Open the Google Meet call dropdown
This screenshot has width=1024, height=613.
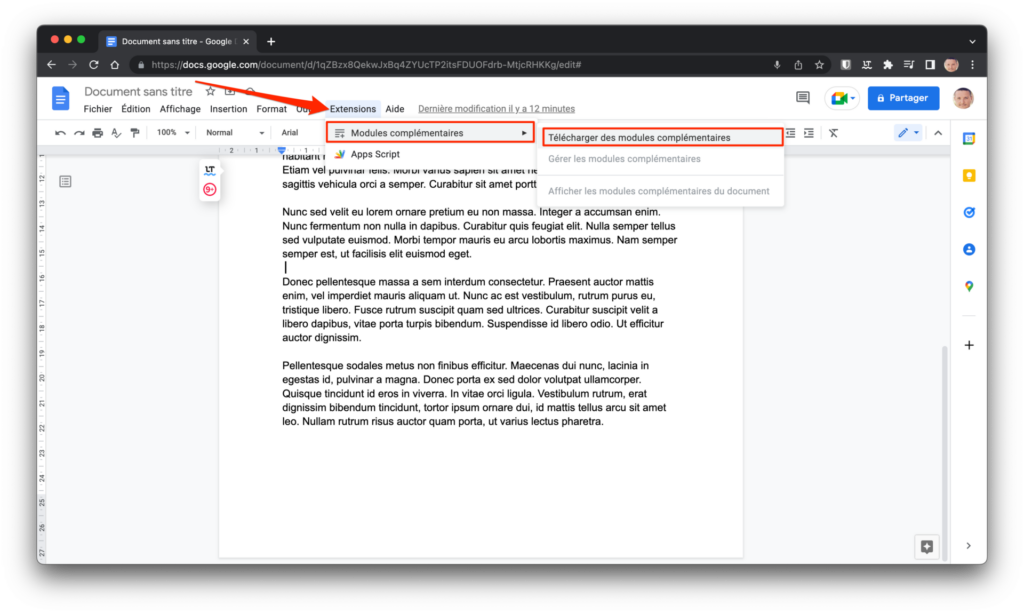(x=842, y=98)
